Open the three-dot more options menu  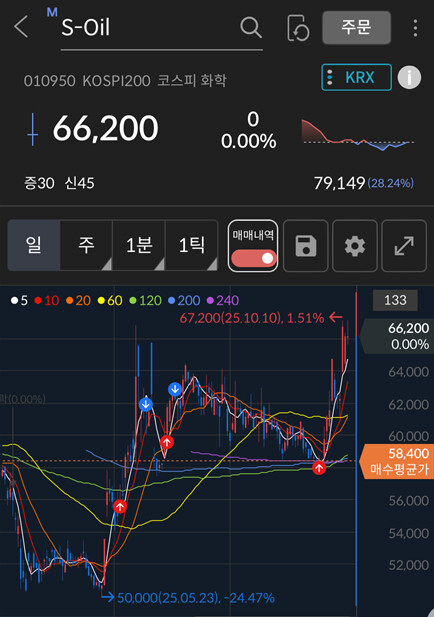tap(415, 28)
